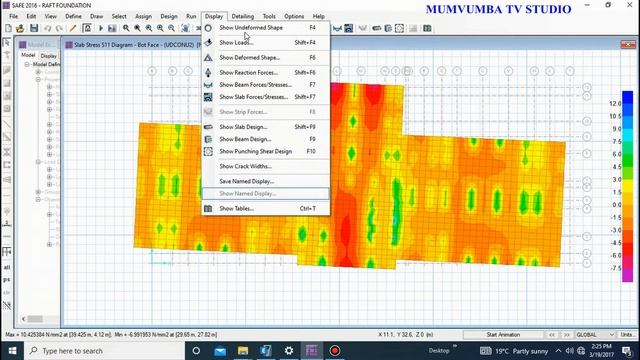Close the Slab Stress S11 Diagram window
Viewport: 640px width, 360px height.
point(628,44)
